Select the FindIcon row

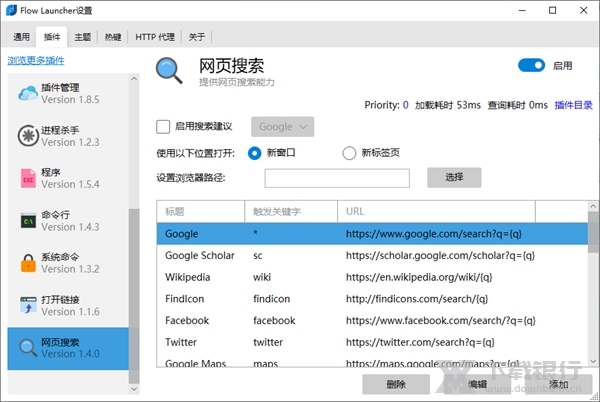372,299
